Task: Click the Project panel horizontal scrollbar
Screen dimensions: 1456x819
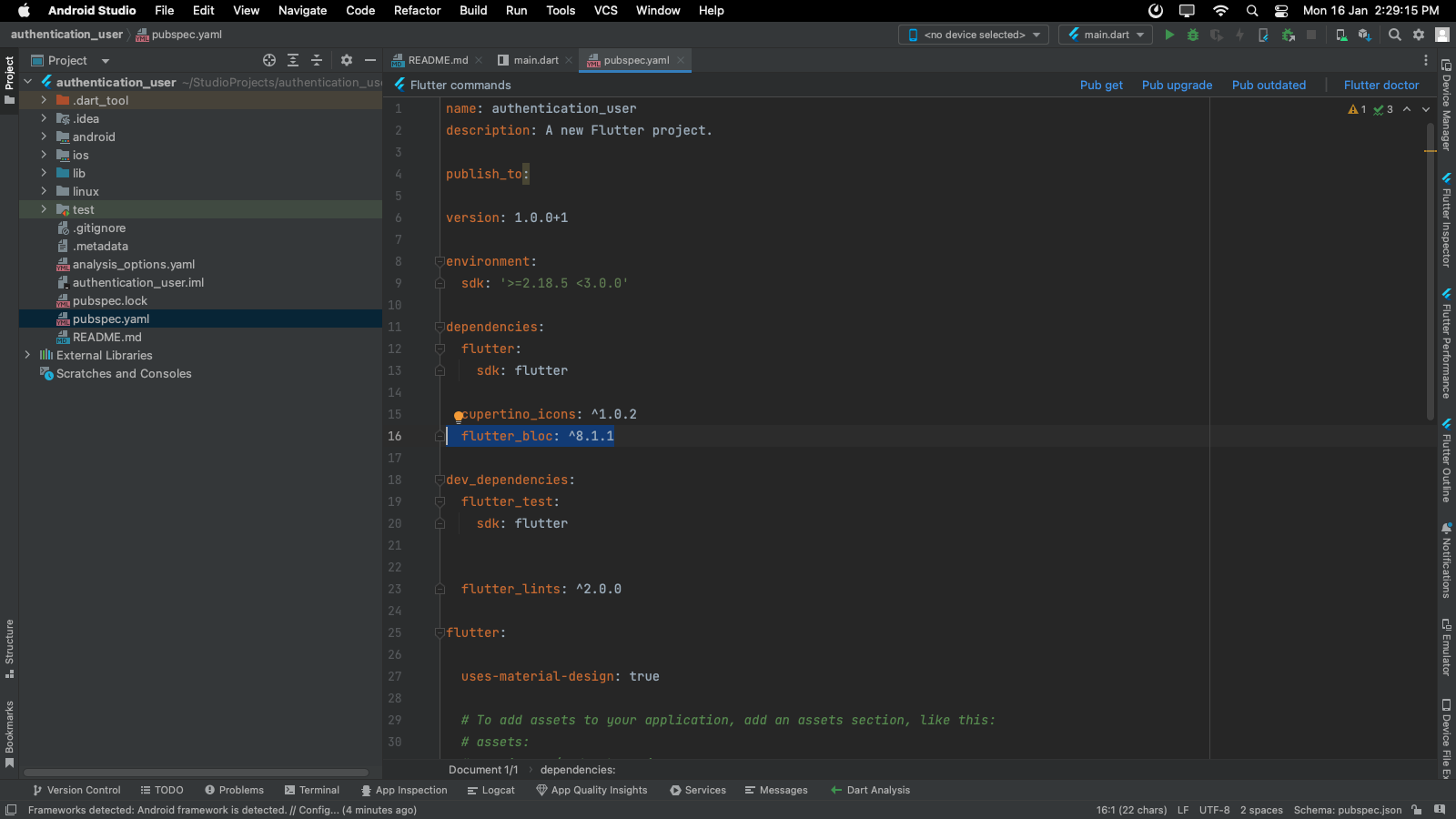Action: tap(197, 773)
